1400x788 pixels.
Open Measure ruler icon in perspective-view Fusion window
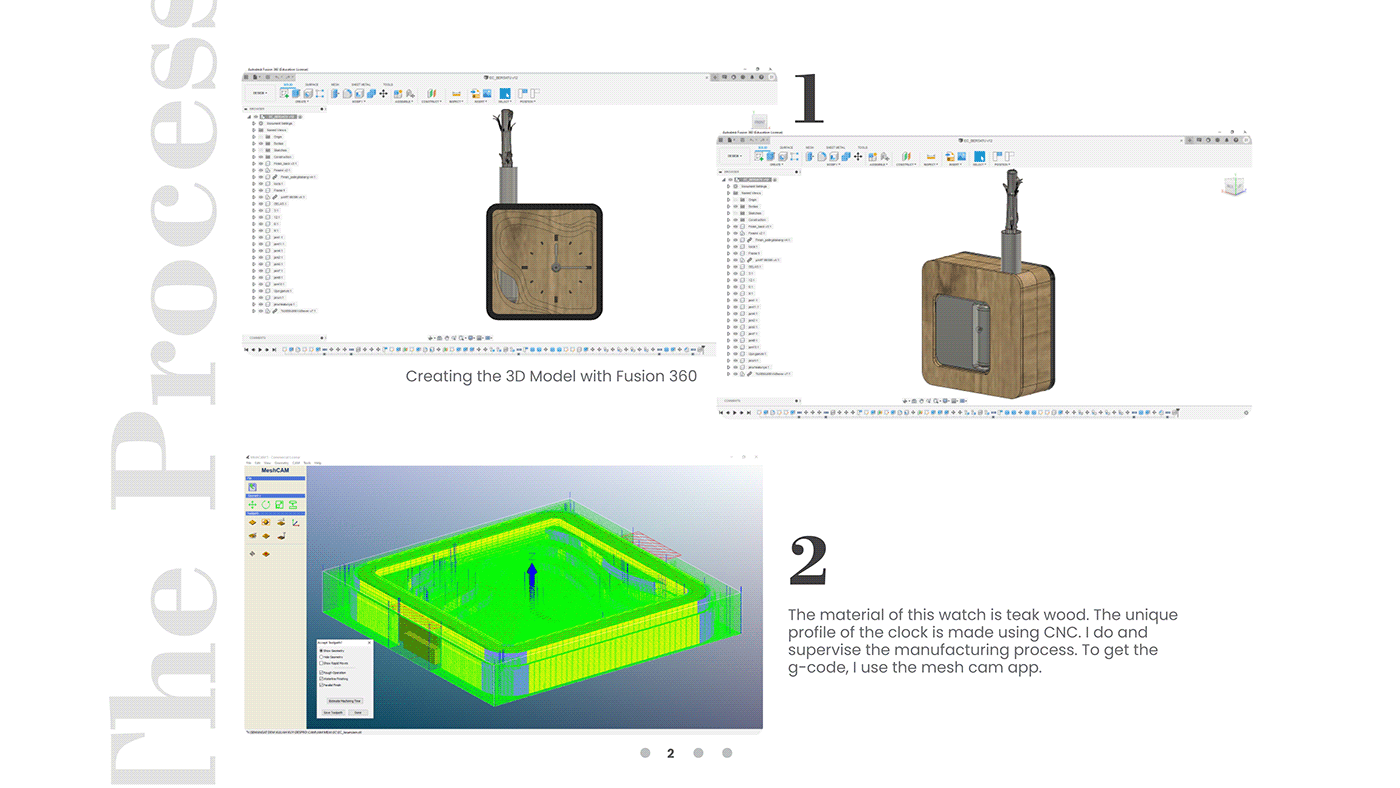click(x=931, y=156)
